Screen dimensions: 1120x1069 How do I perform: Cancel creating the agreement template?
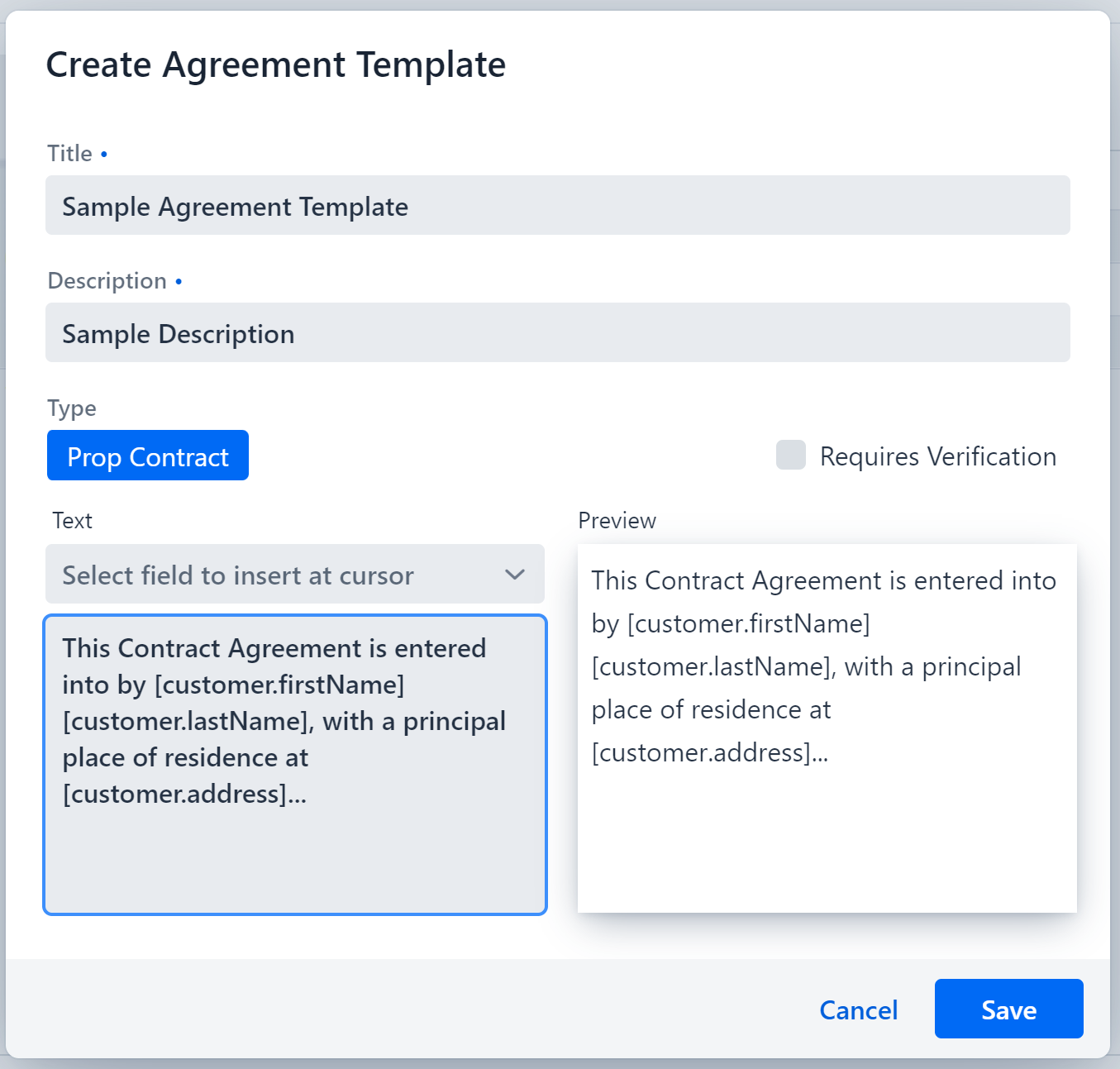858,1009
